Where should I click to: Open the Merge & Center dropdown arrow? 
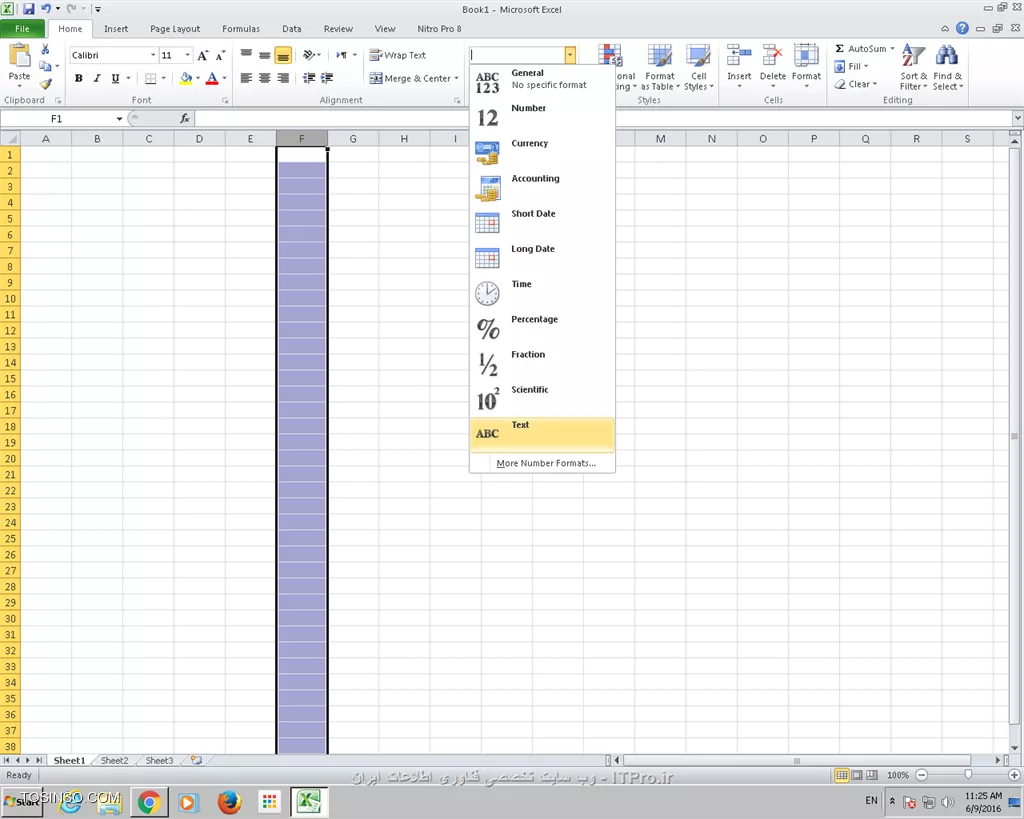coord(456,78)
